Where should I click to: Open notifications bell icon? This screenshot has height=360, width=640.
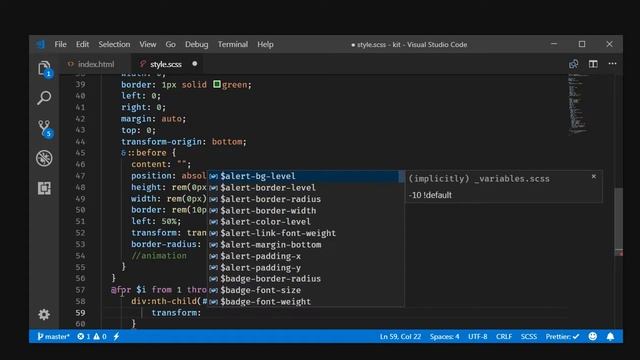(610, 336)
